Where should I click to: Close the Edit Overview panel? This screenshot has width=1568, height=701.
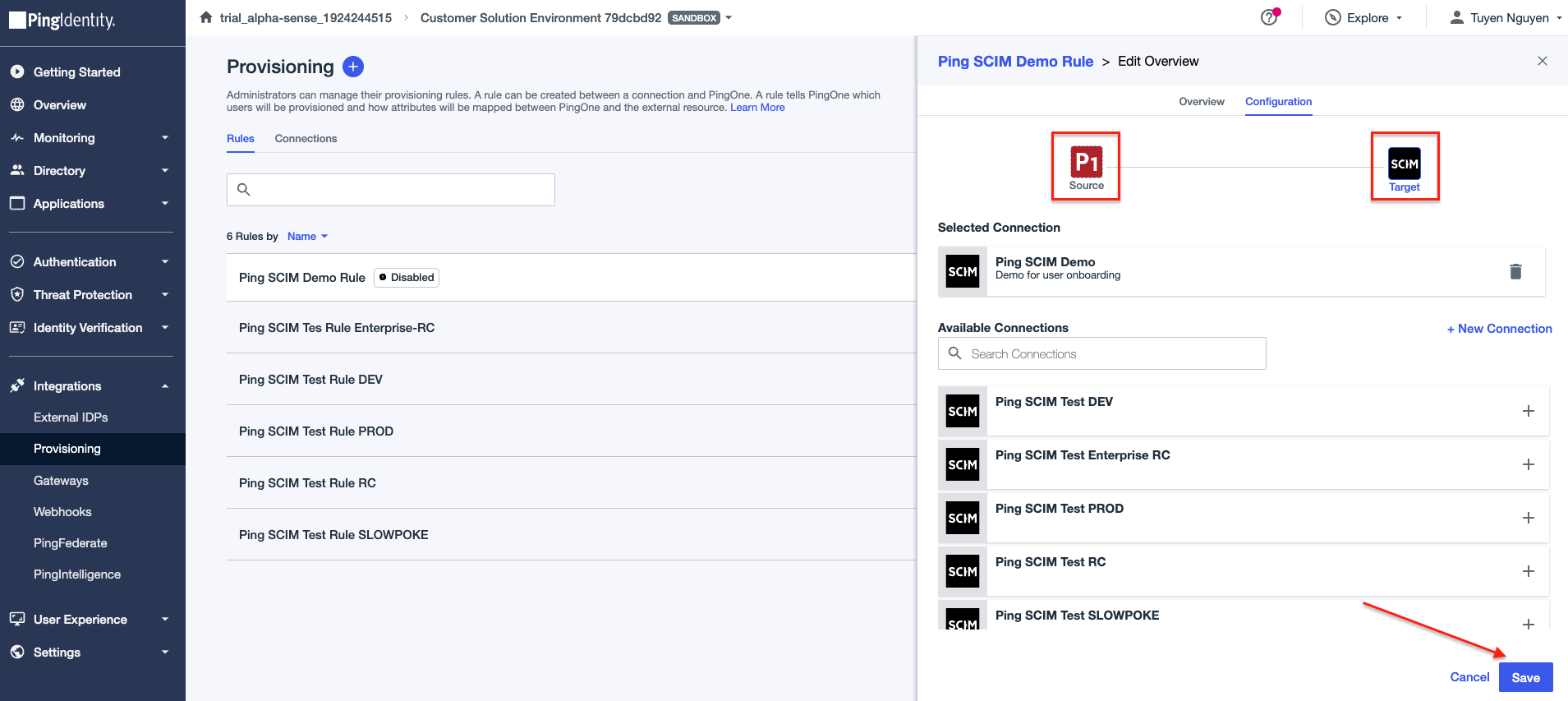point(1543,61)
